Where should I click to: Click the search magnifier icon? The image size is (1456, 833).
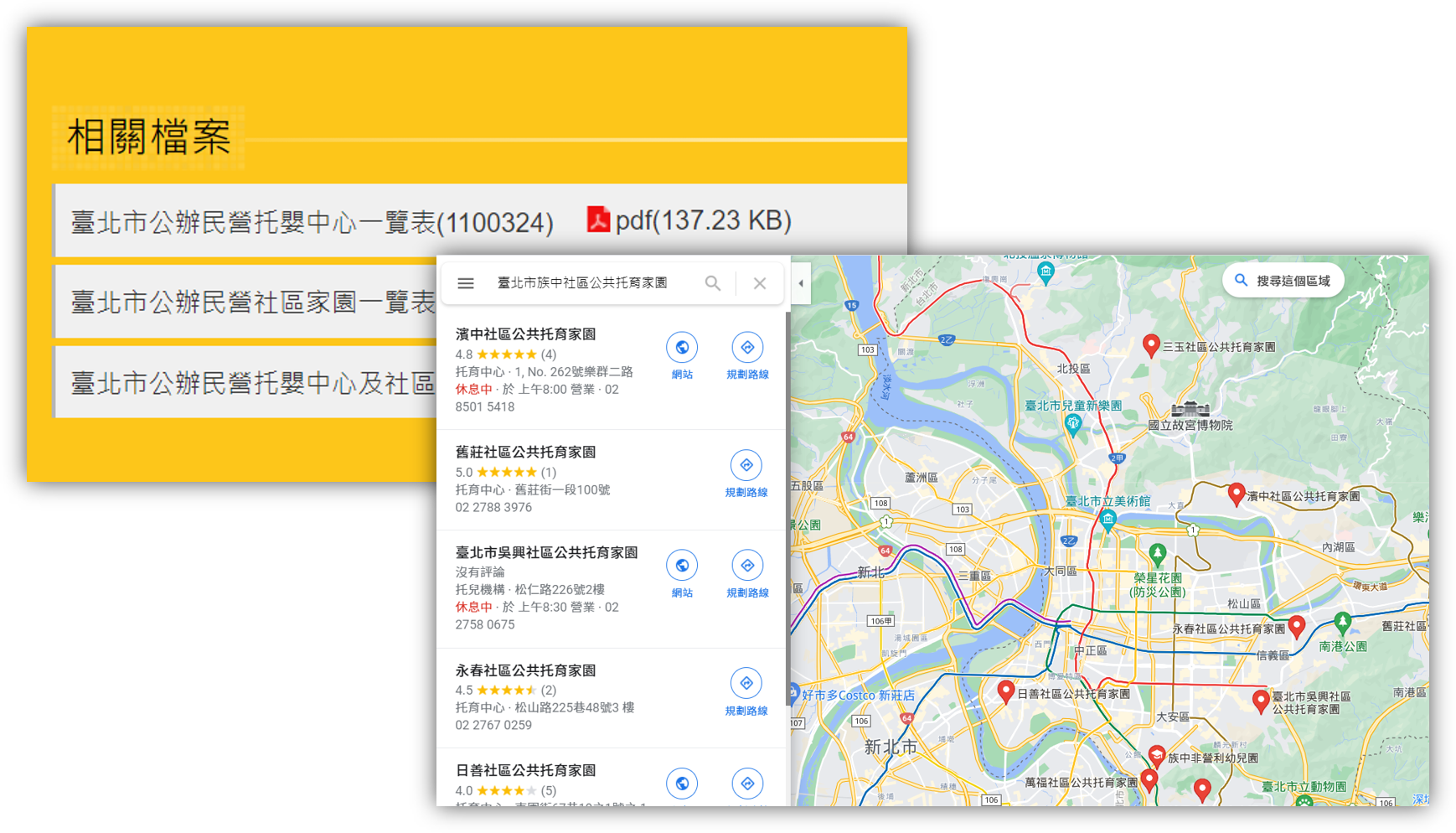click(712, 283)
